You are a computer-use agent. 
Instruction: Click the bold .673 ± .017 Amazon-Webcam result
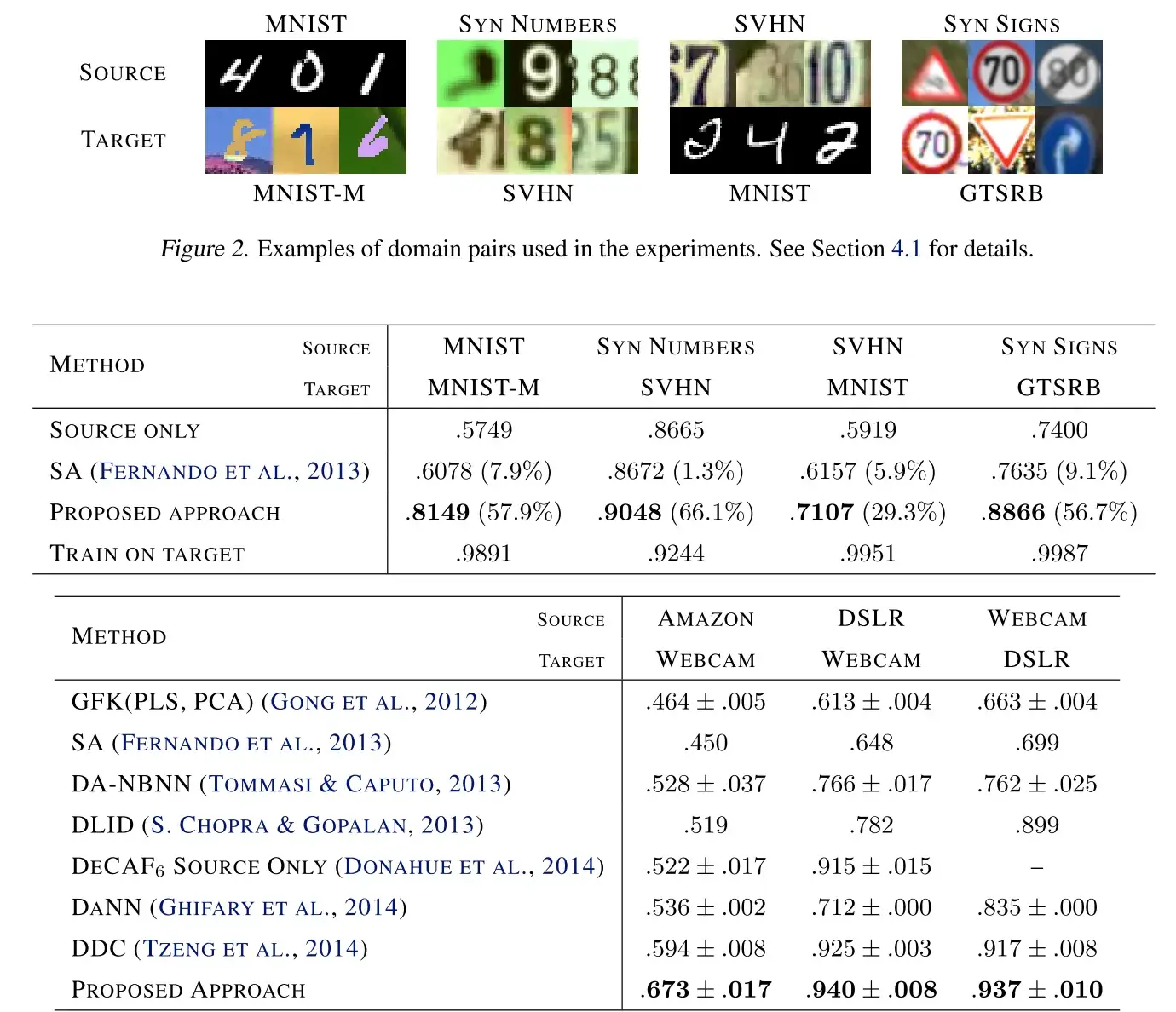[706, 990]
